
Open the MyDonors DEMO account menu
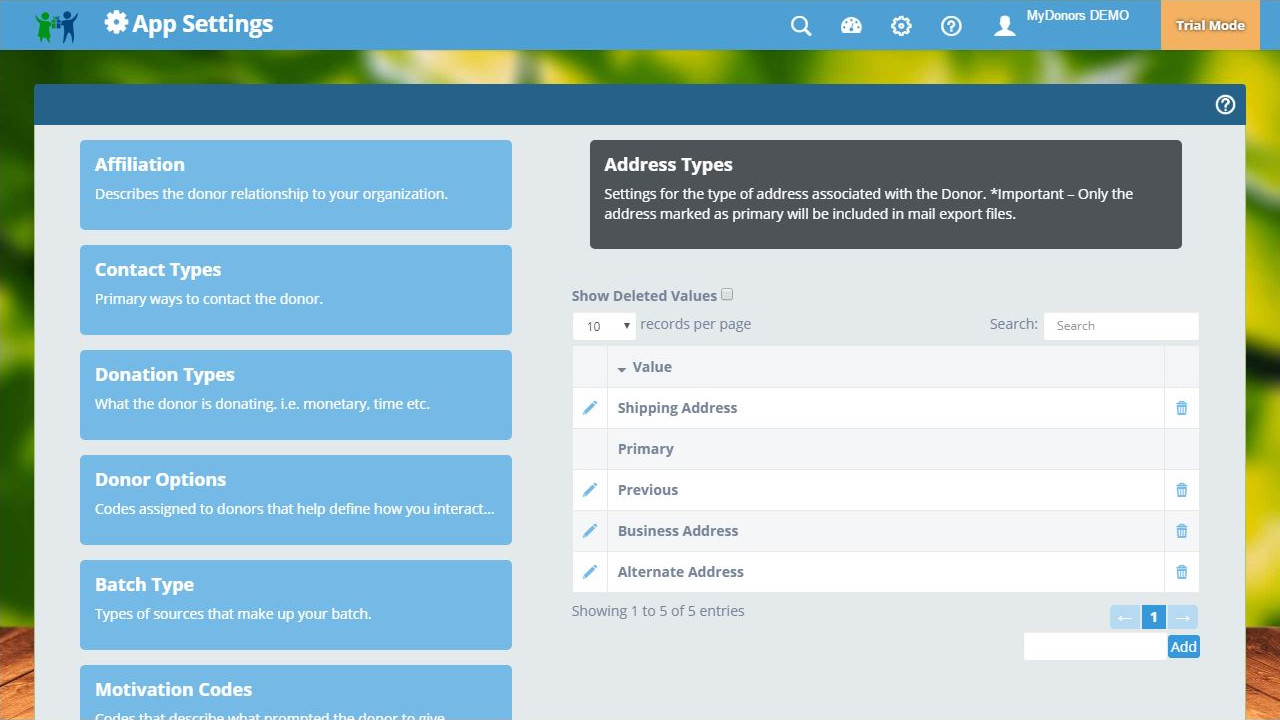tap(1078, 16)
